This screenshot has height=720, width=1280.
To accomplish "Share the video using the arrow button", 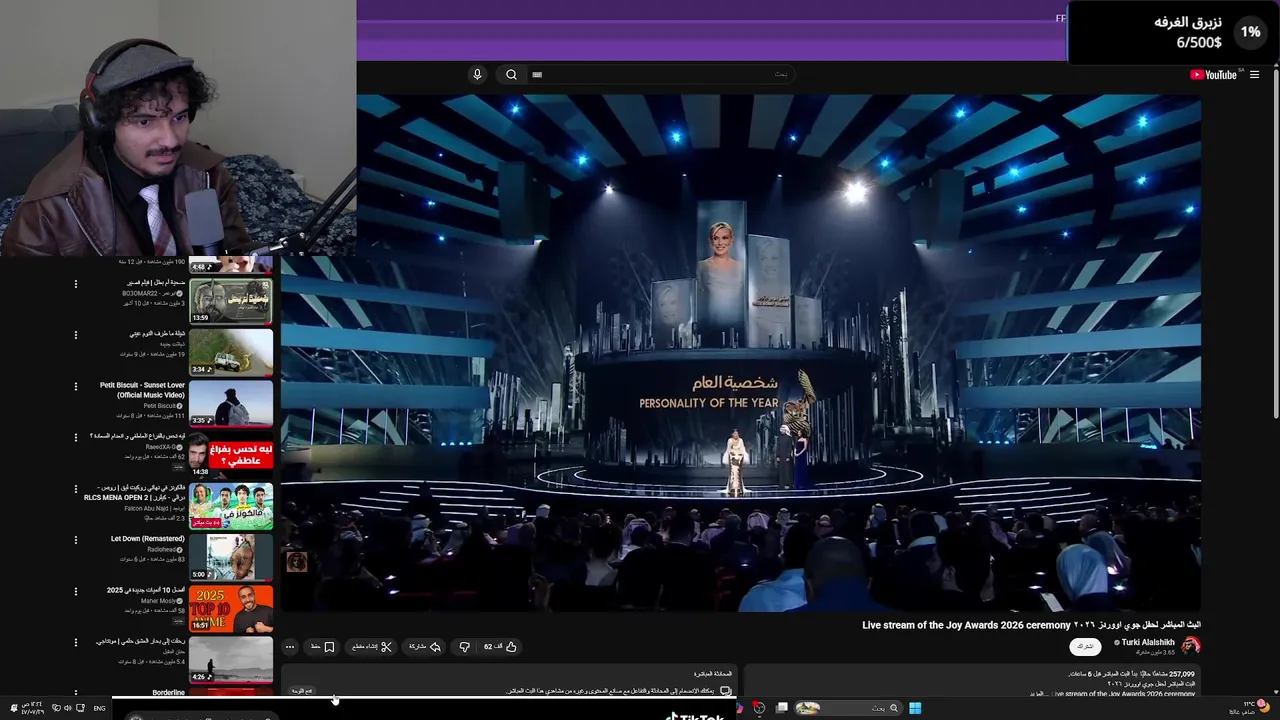I will click(425, 647).
